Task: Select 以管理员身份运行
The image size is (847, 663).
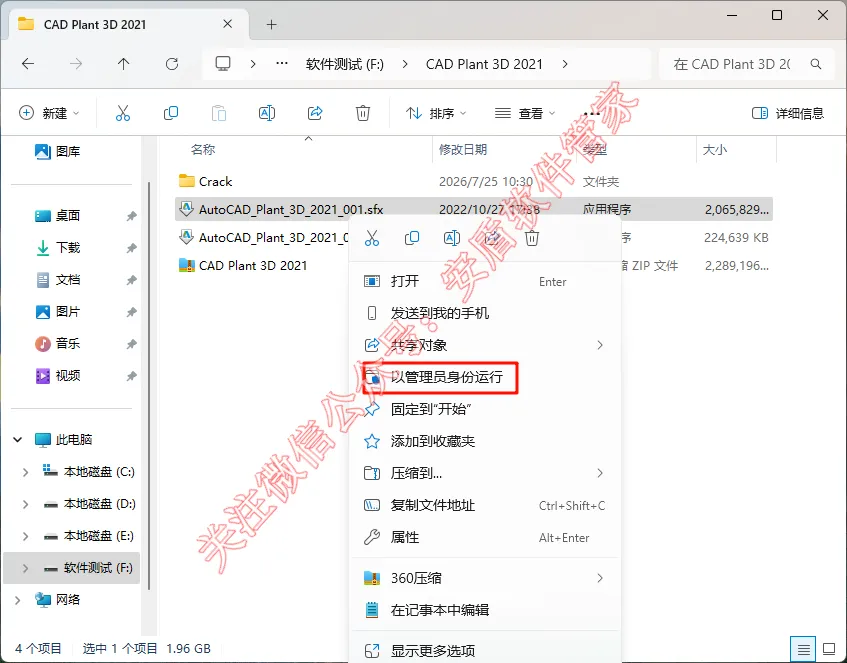Action: tap(485, 377)
